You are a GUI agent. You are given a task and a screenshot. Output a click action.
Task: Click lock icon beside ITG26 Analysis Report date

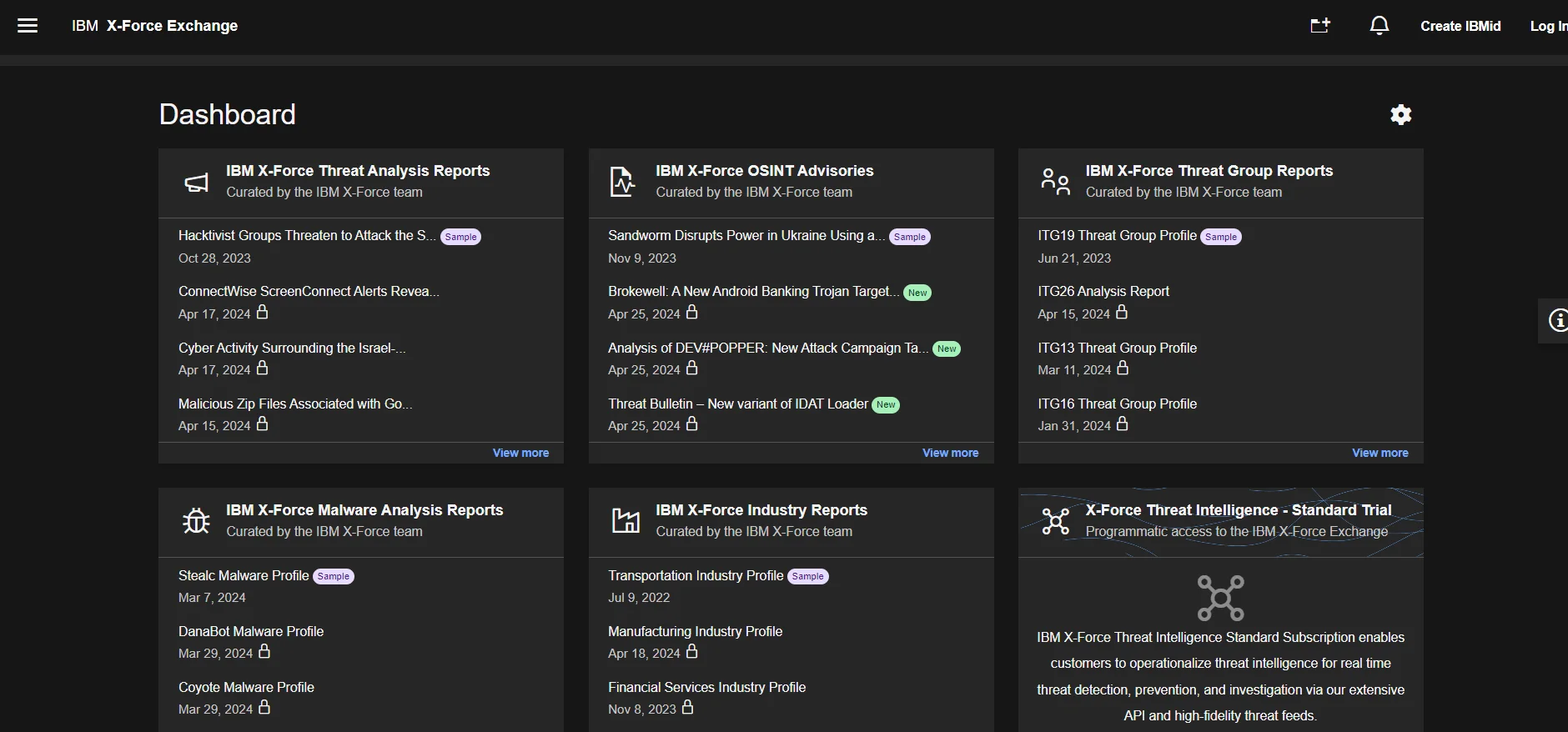(x=1122, y=312)
